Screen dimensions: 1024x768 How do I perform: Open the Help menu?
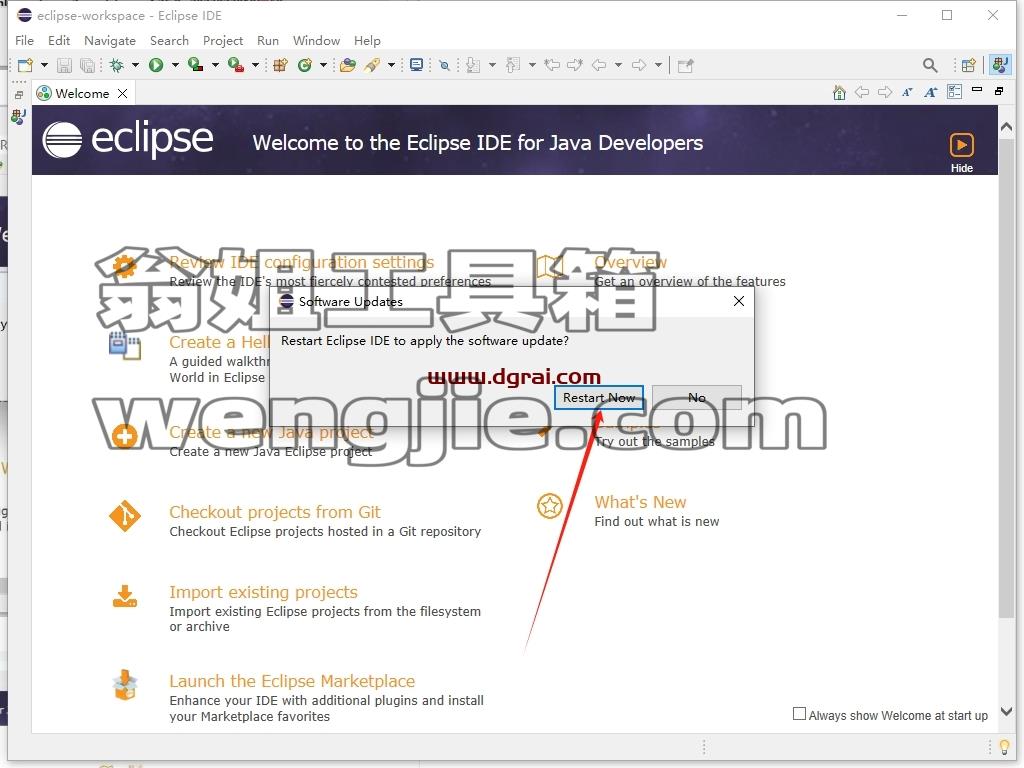pyautogui.click(x=367, y=40)
